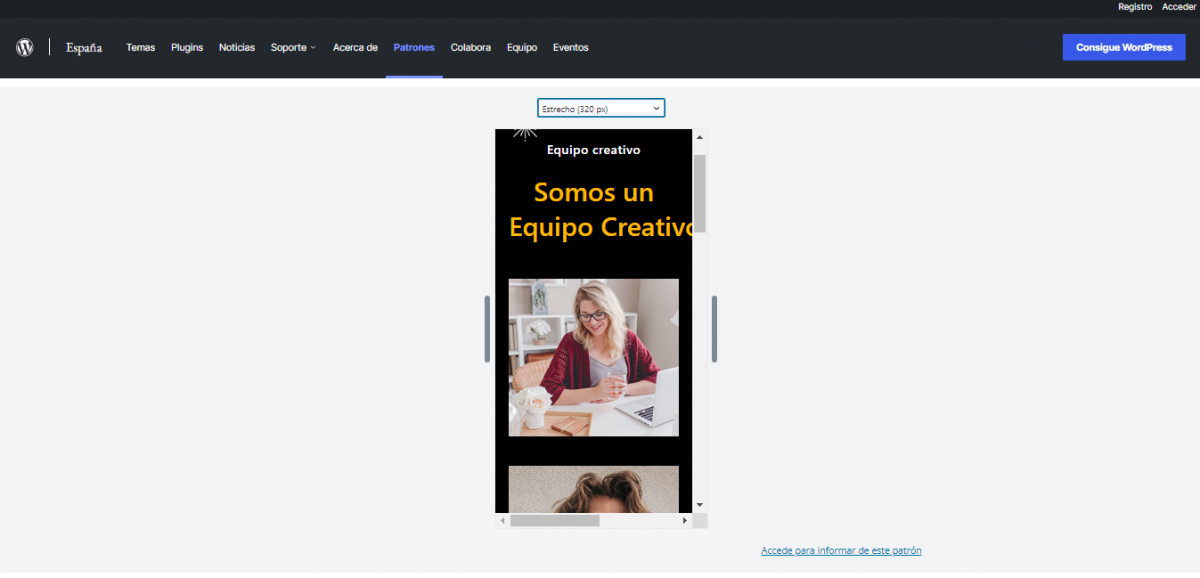1200x578 pixels.
Task: Click the scroll up arrow in preview
Action: point(700,137)
